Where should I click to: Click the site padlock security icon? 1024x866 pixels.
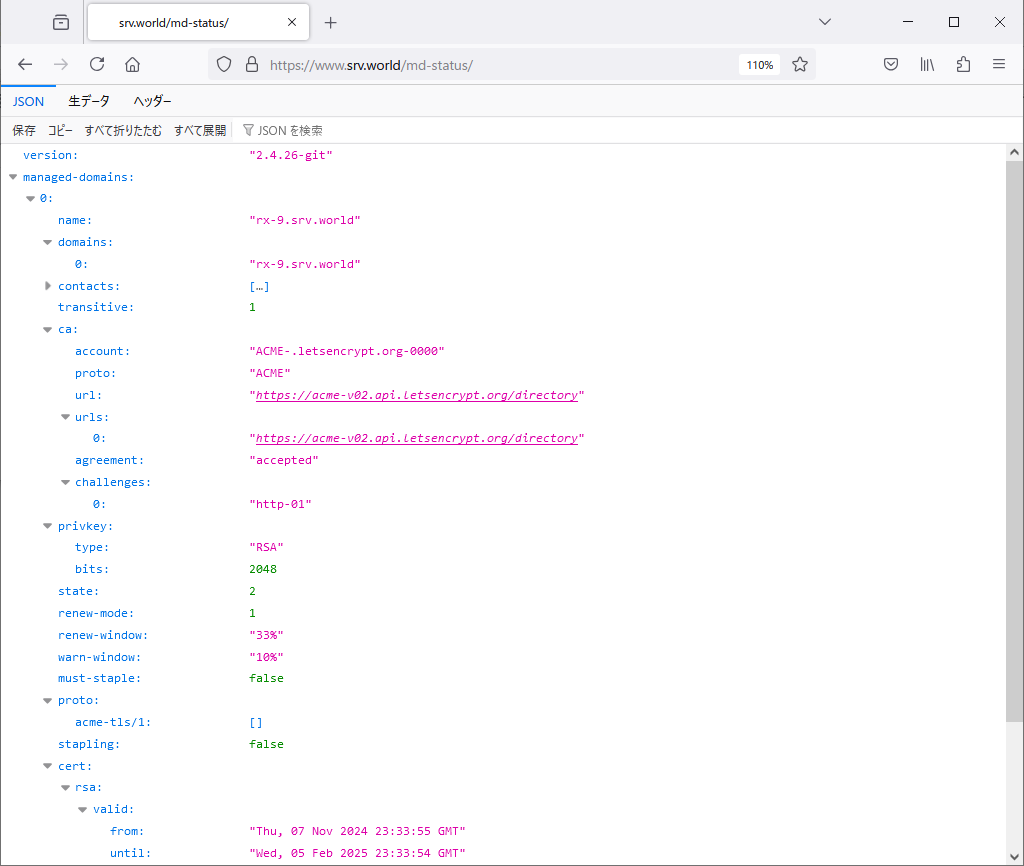pos(251,64)
